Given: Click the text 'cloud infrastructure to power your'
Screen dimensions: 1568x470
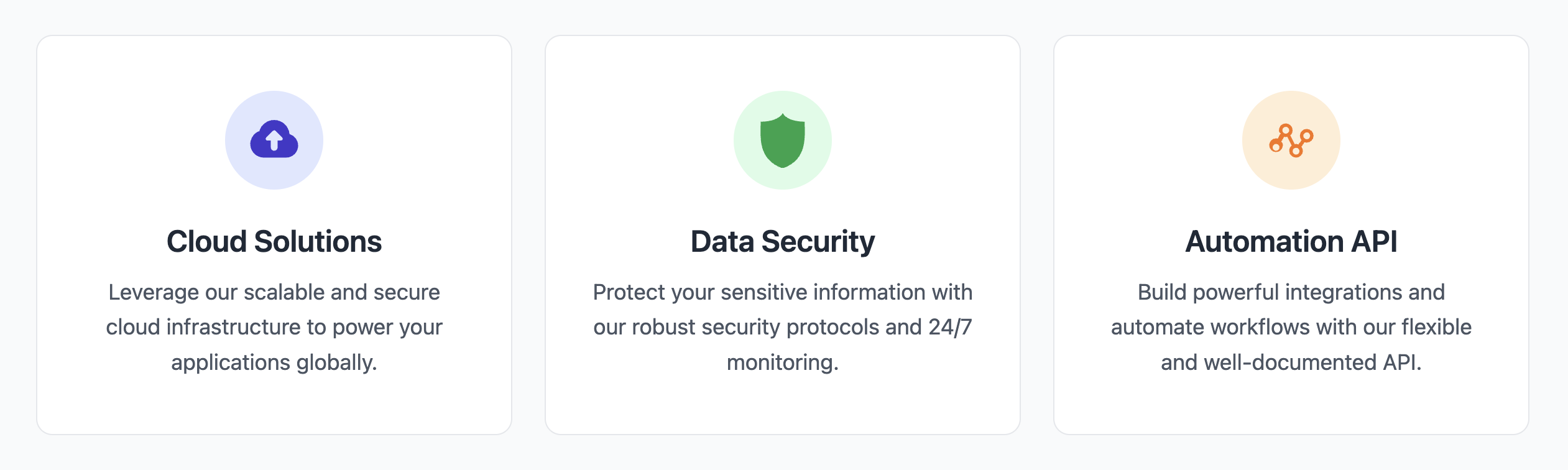Looking at the screenshot, I should [x=274, y=328].
